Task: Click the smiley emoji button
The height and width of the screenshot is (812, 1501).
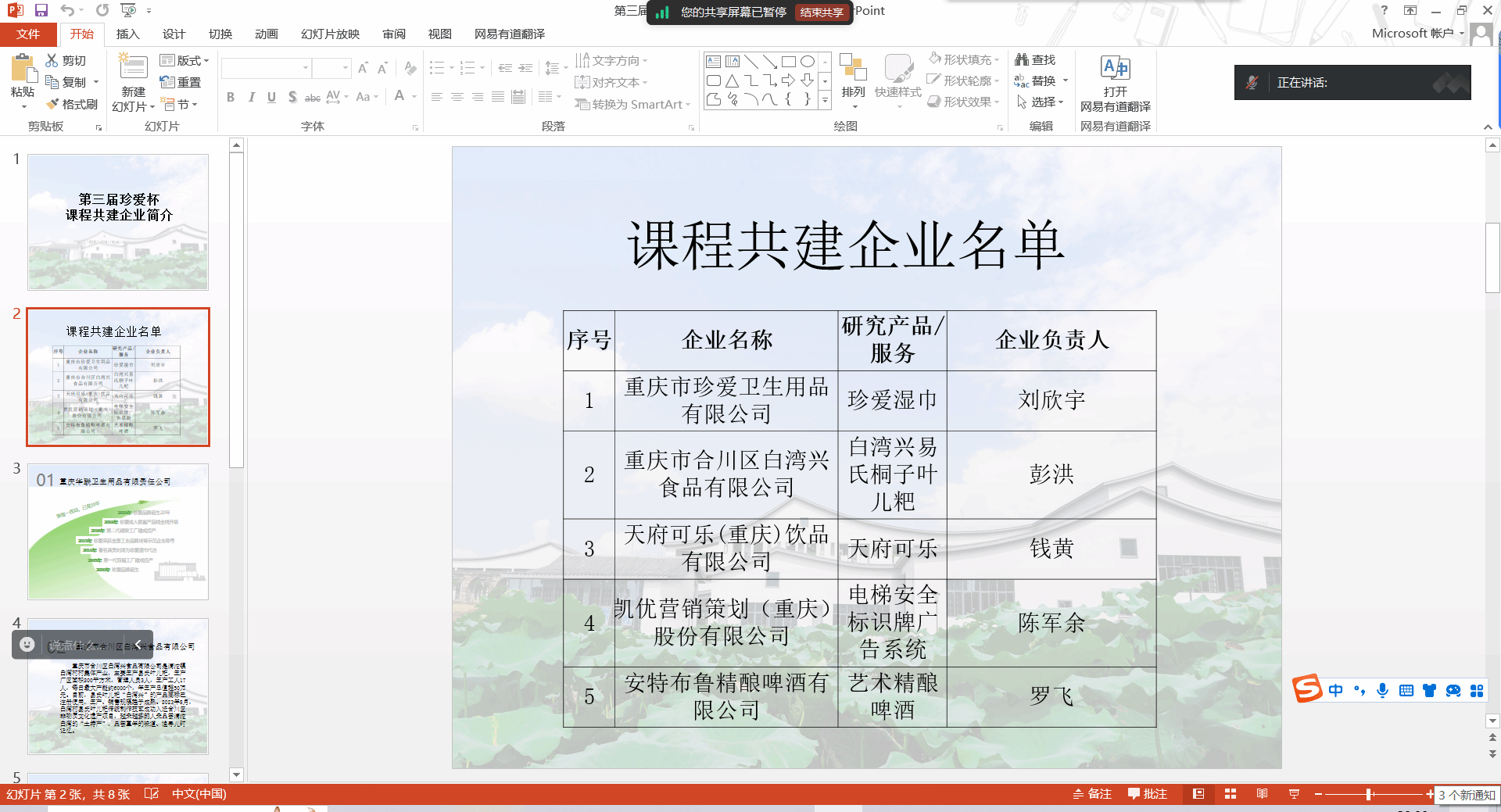Action: point(27,645)
